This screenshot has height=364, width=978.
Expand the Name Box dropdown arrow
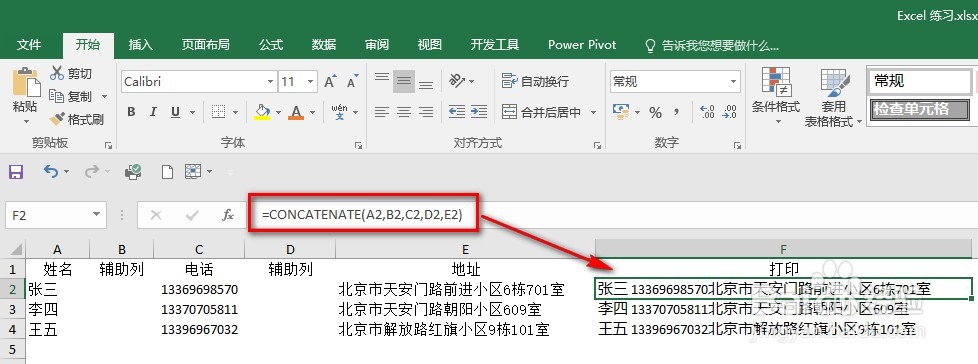point(96,215)
